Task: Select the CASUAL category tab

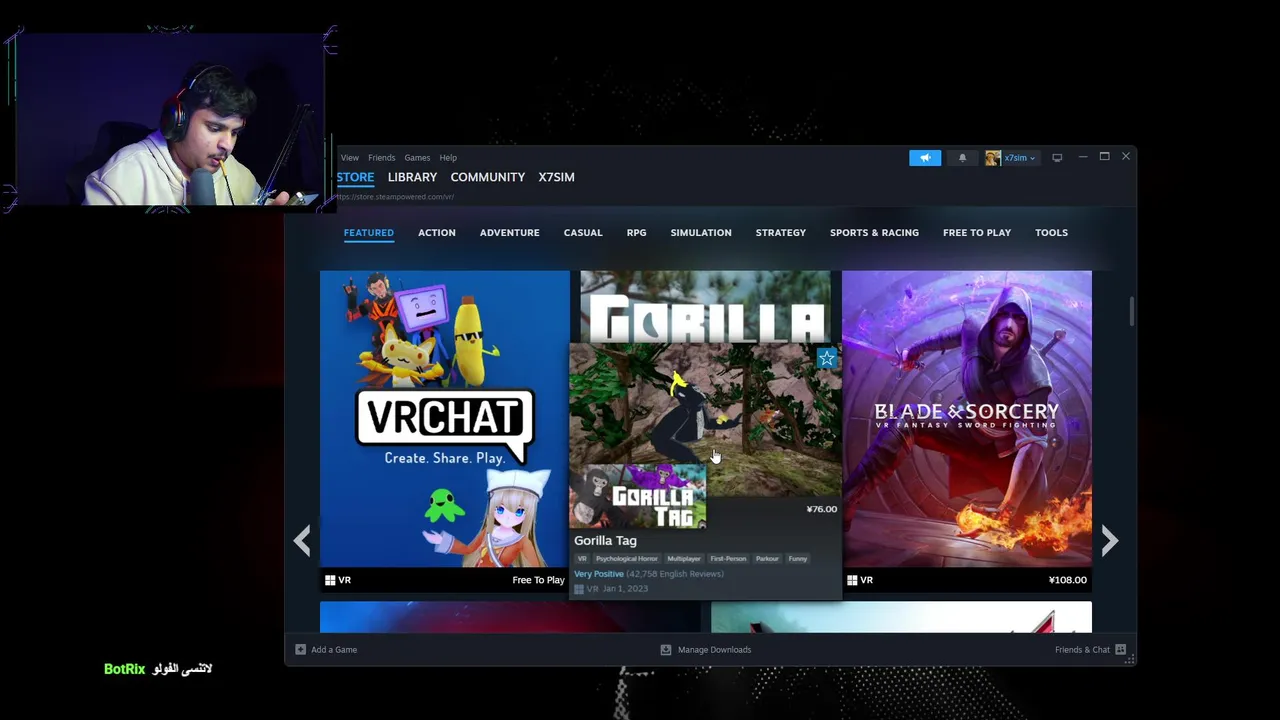Action: [583, 233]
